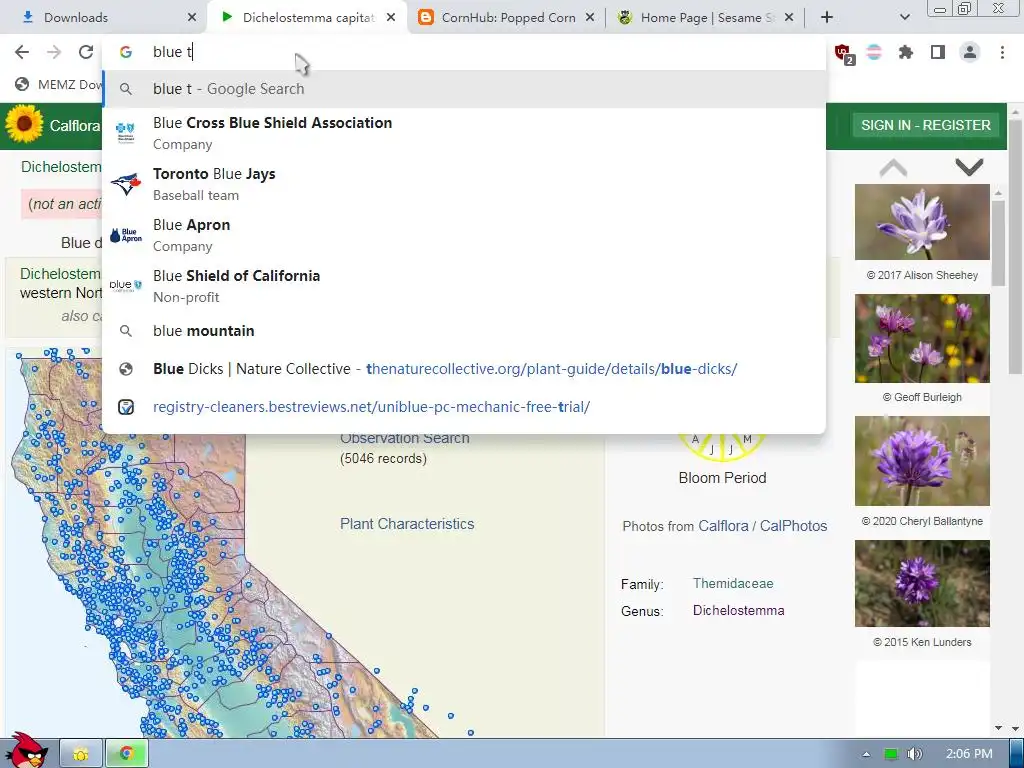Open Blue Dicks Nature Collective suggestion
The width and height of the screenshot is (1024, 768).
[x=464, y=369]
